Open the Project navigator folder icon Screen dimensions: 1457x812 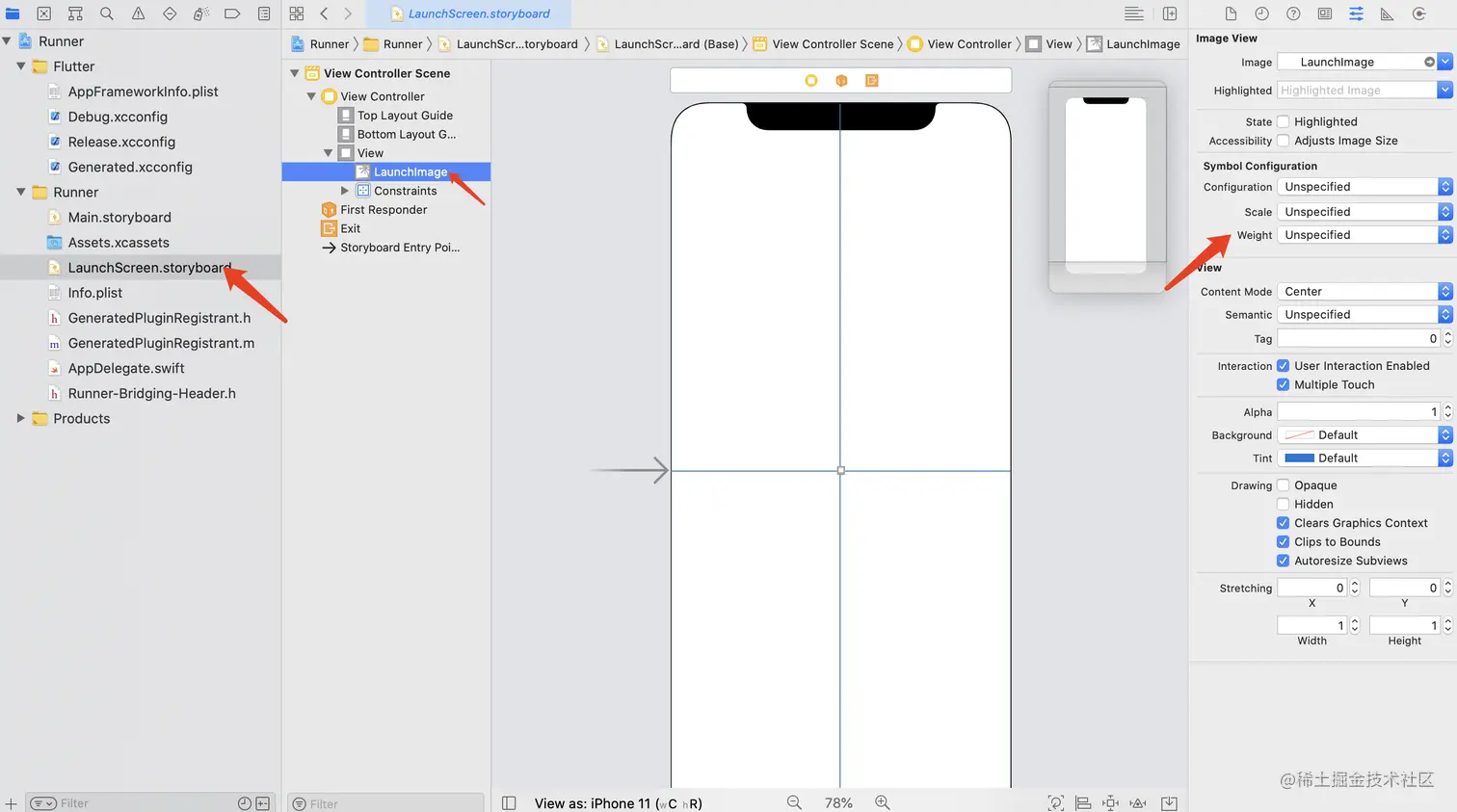13,13
